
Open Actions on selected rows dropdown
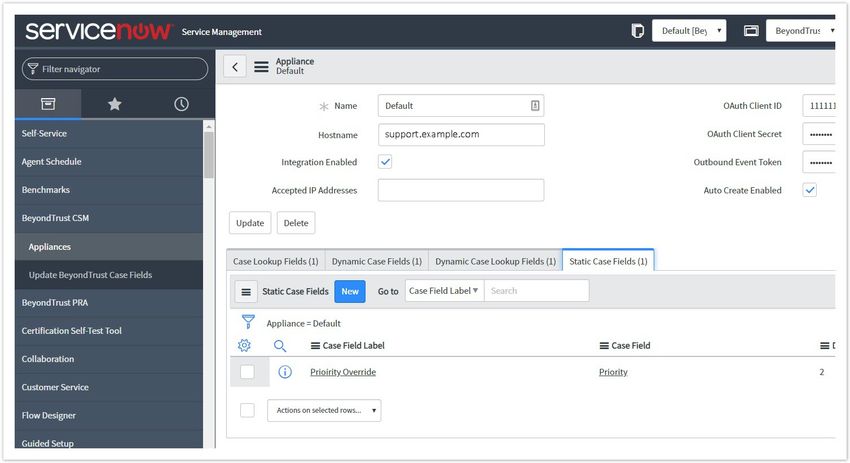point(324,410)
